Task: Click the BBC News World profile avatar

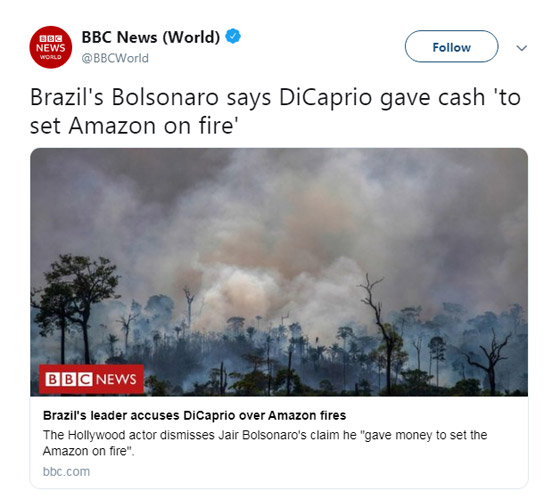Action: [x=50, y=47]
